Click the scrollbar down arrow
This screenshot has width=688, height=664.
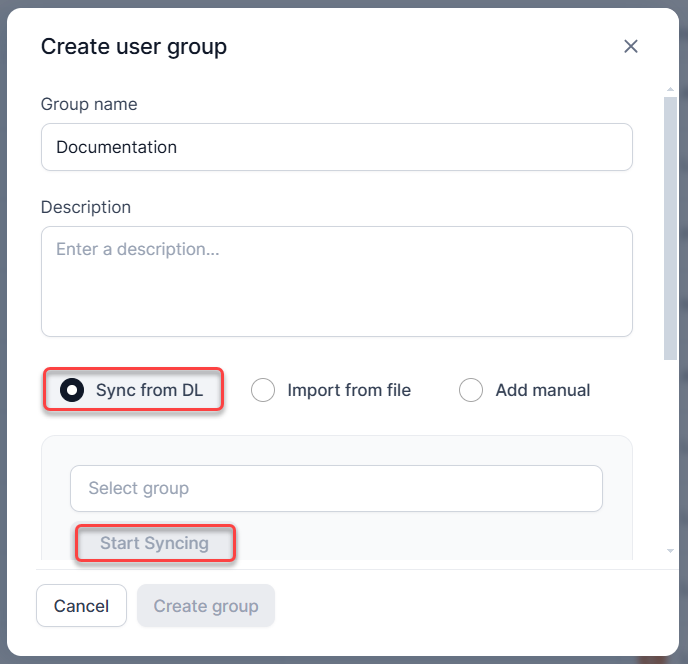(670, 551)
